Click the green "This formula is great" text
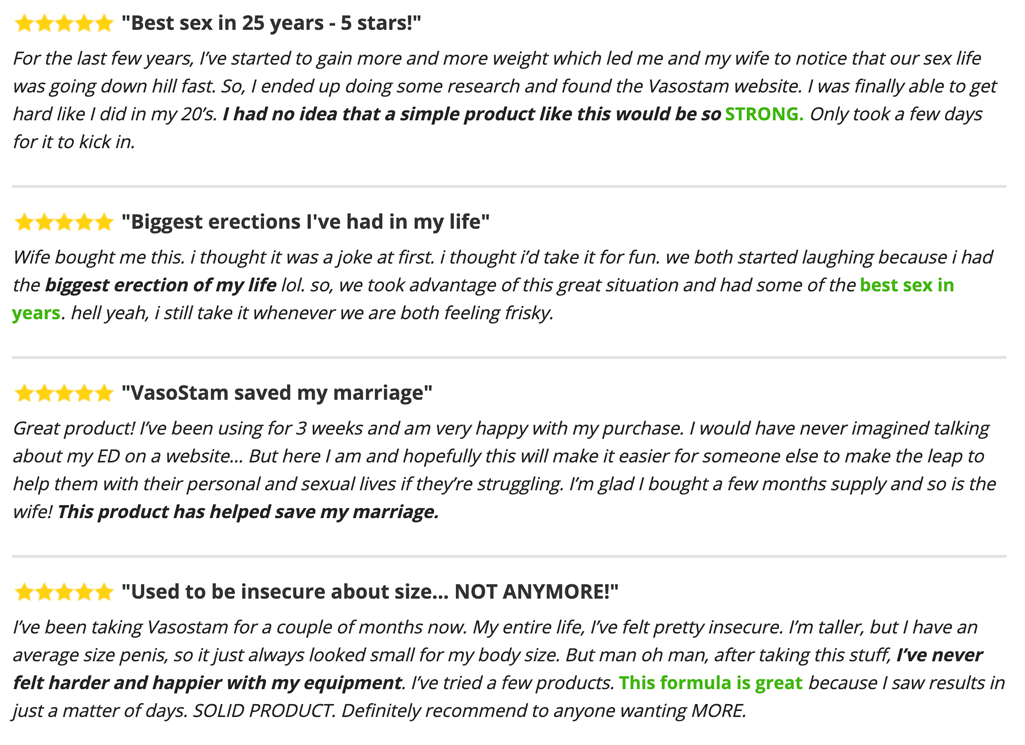The height and width of the screenshot is (745, 1025). point(711,682)
